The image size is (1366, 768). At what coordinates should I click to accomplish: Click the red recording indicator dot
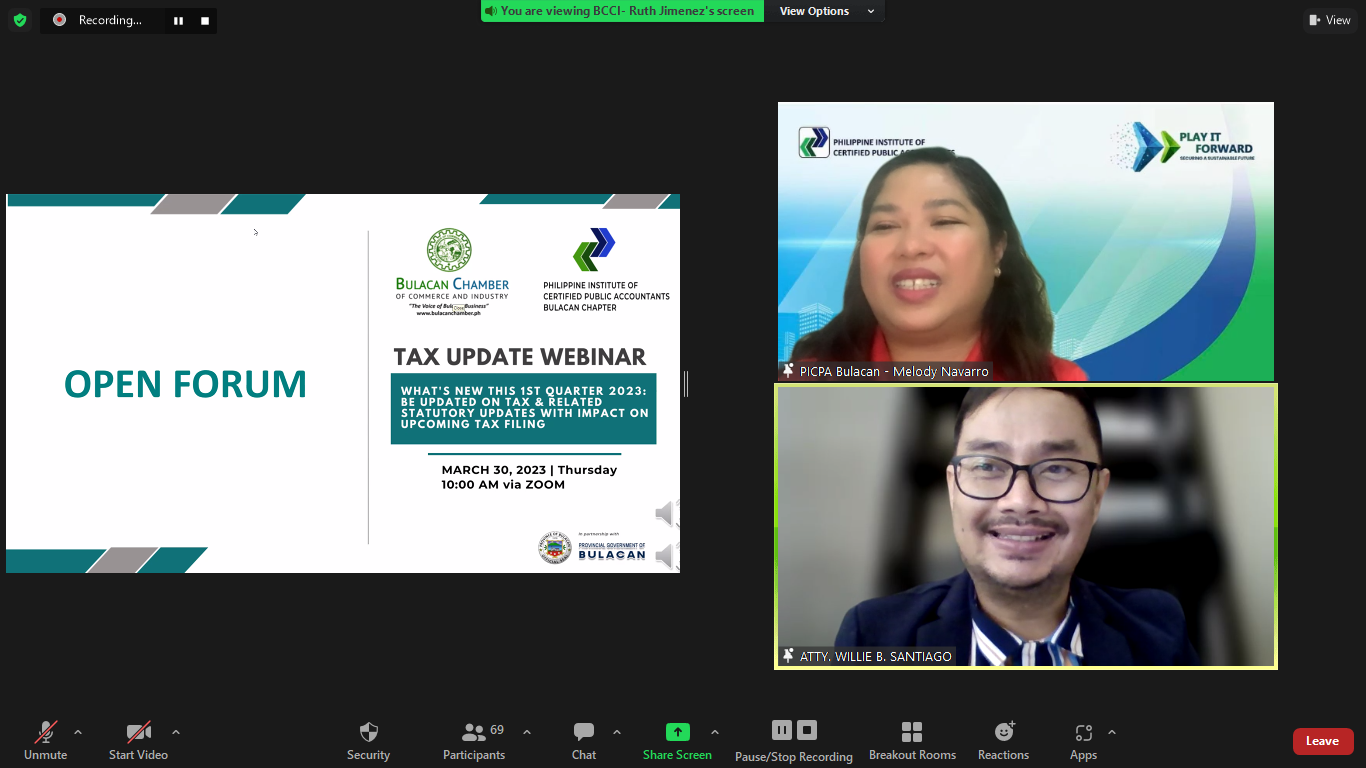[60, 19]
